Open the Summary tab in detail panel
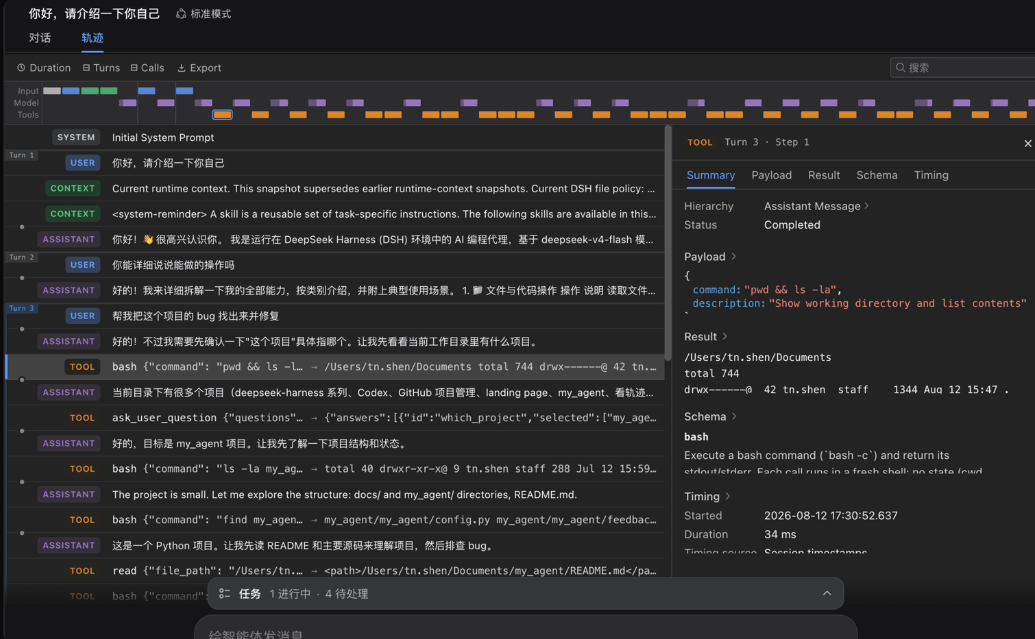1035x639 pixels. 710,175
